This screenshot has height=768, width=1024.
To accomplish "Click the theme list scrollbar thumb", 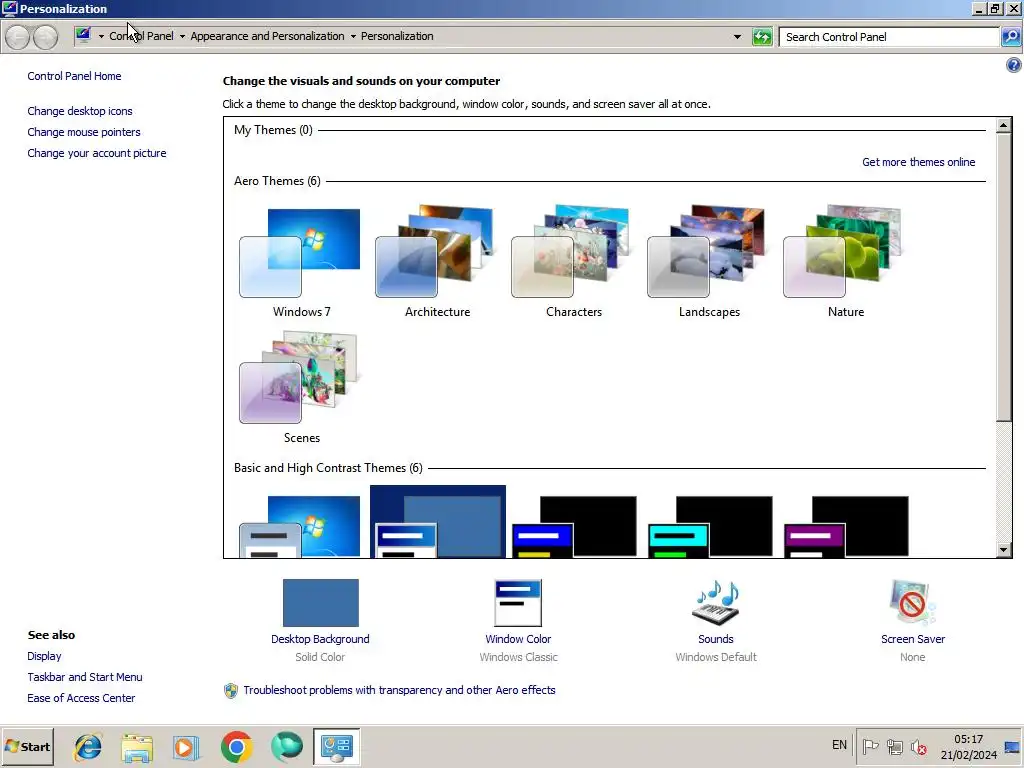I will [1004, 276].
